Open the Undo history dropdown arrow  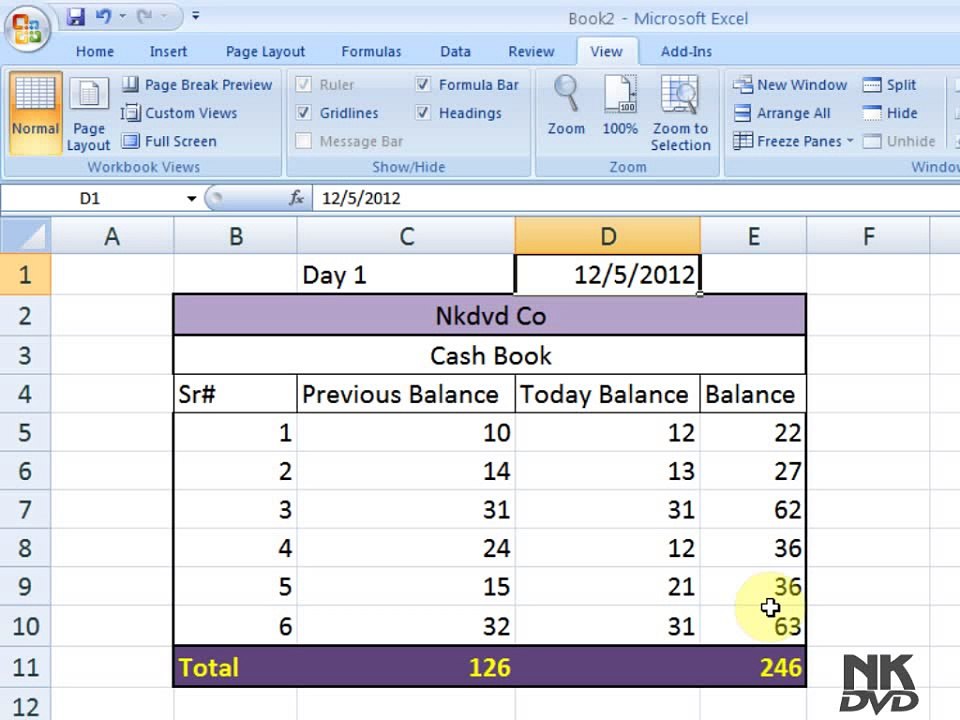pyautogui.click(x=122, y=17)
